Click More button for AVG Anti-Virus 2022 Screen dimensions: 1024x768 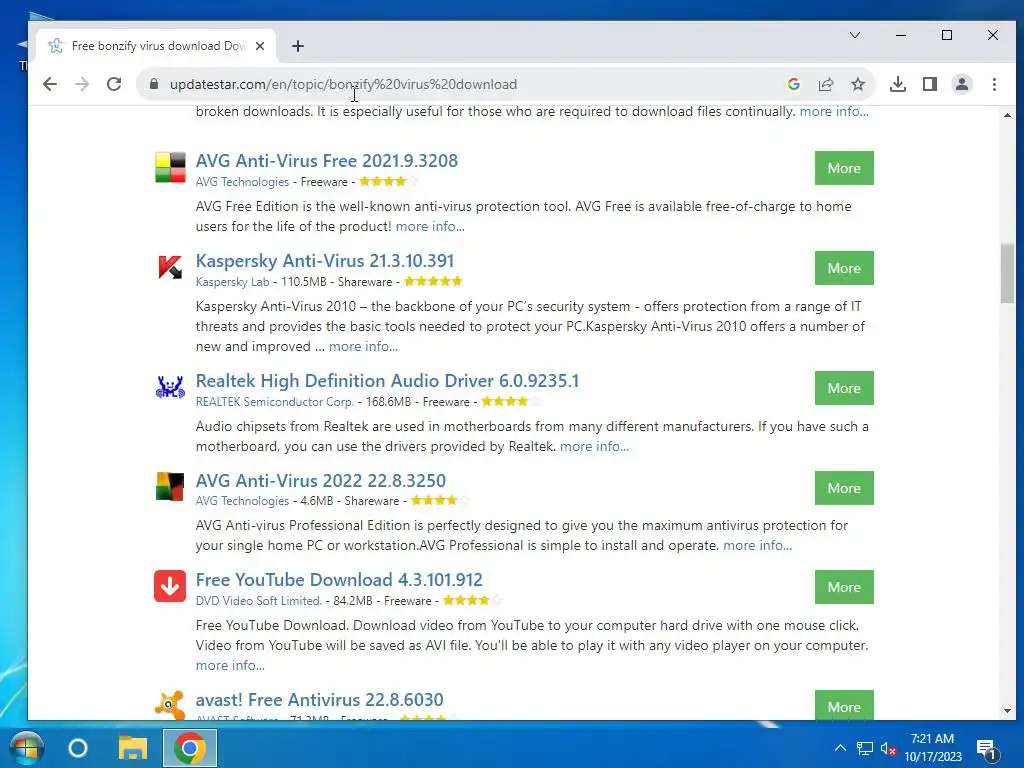[844, 488]
